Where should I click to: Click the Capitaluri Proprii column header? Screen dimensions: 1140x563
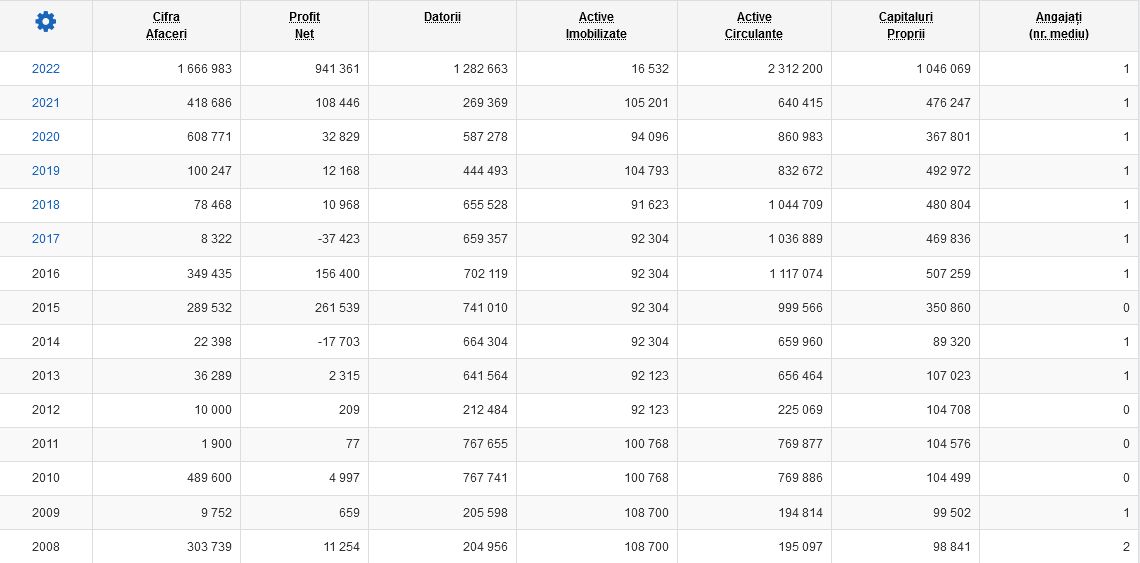coord(905,25)
